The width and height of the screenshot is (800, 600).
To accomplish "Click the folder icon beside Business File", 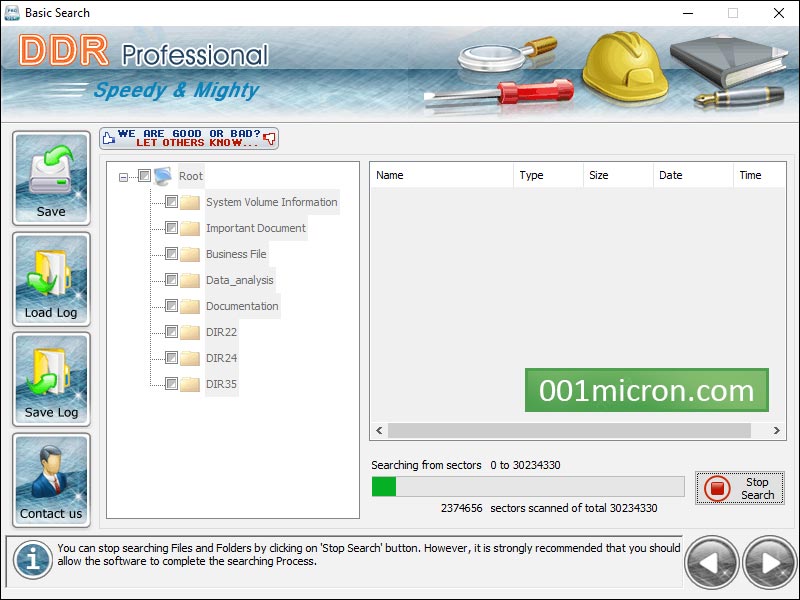I will (x=190, y=254).
